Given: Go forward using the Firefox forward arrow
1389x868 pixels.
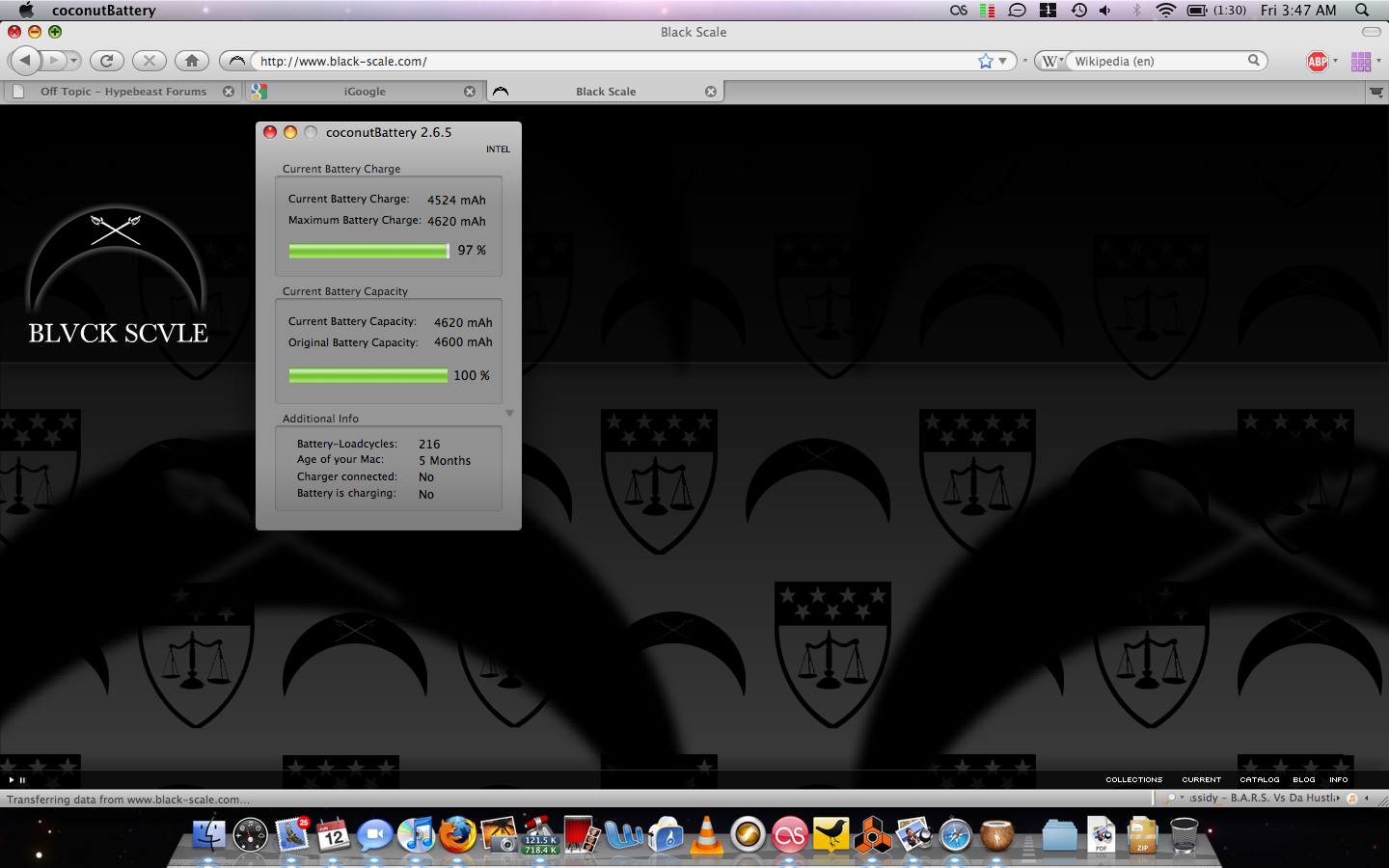Looking at the screenshot, I should [54, 61].
